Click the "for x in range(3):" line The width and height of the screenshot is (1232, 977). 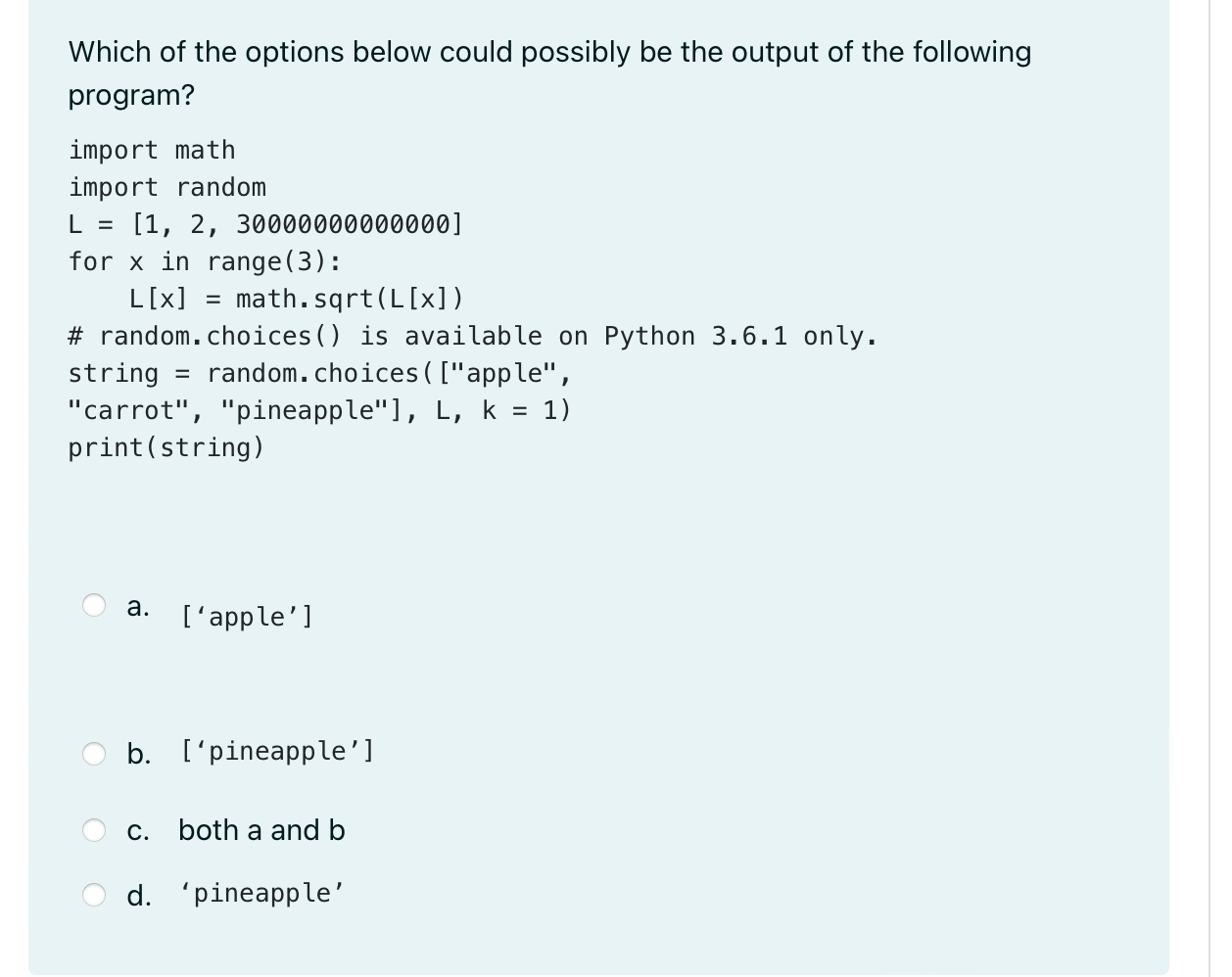pos(205,261)
